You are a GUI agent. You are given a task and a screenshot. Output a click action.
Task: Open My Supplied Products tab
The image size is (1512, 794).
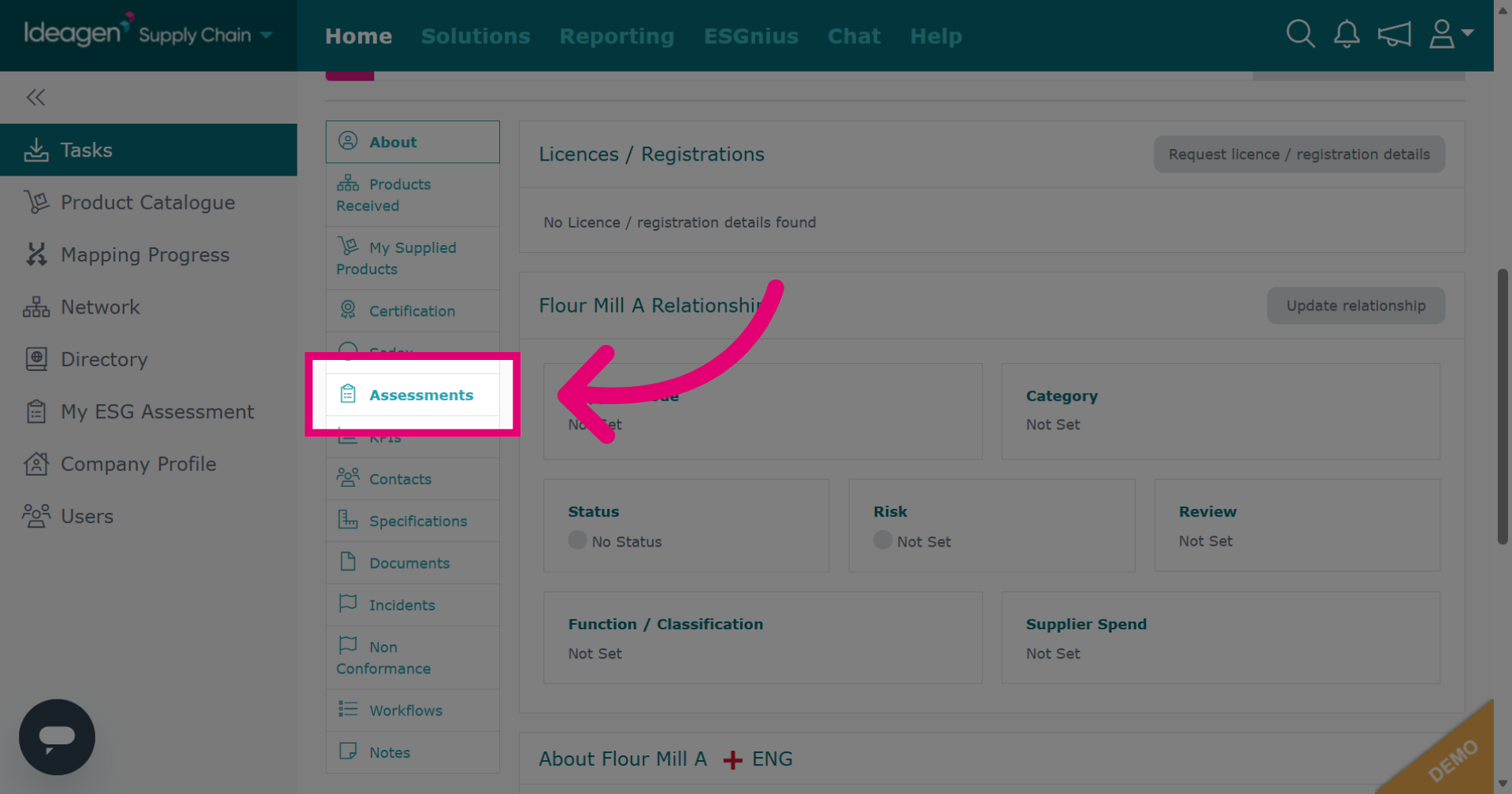(413, 258)
